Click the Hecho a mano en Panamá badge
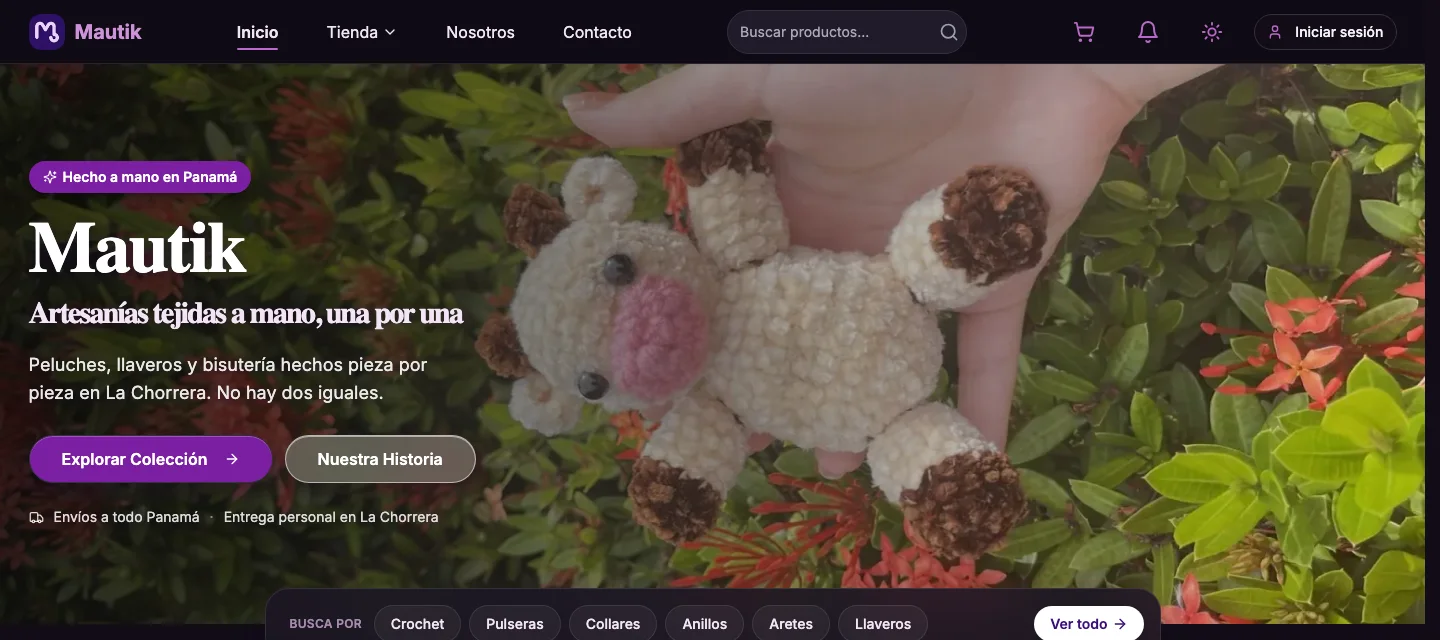 tap(140, 177)
